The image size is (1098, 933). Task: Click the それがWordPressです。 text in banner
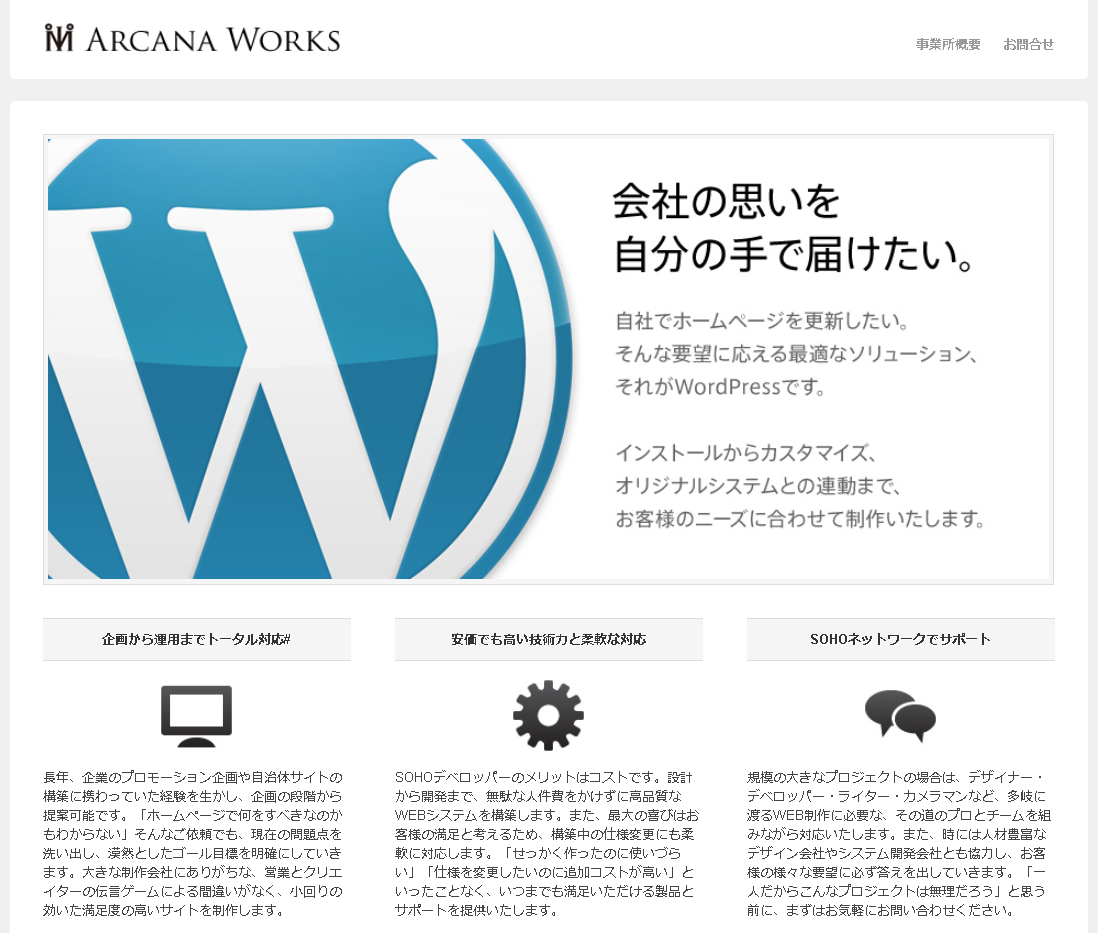[x=720, y=387]
